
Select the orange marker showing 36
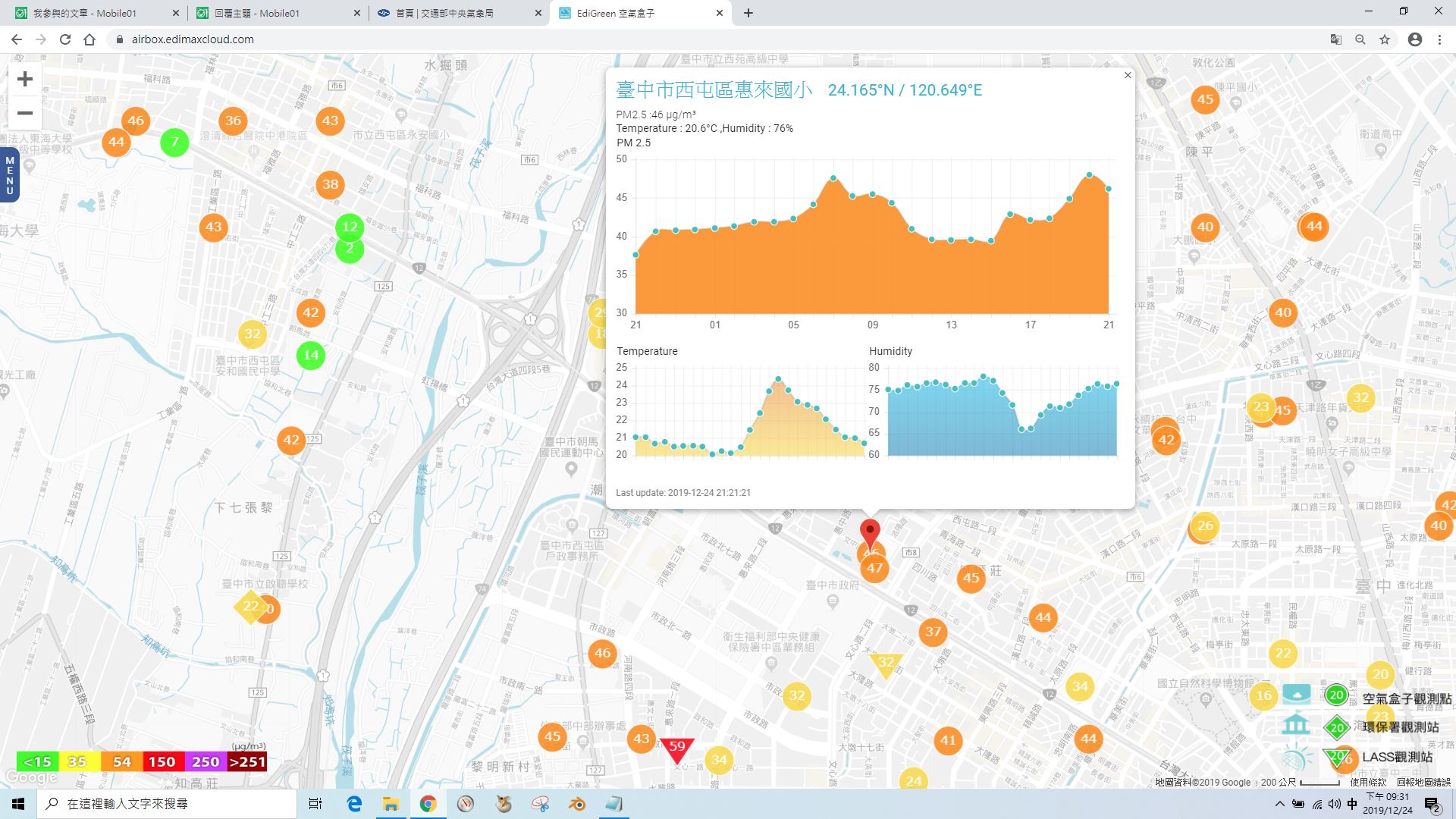[233, 121]
